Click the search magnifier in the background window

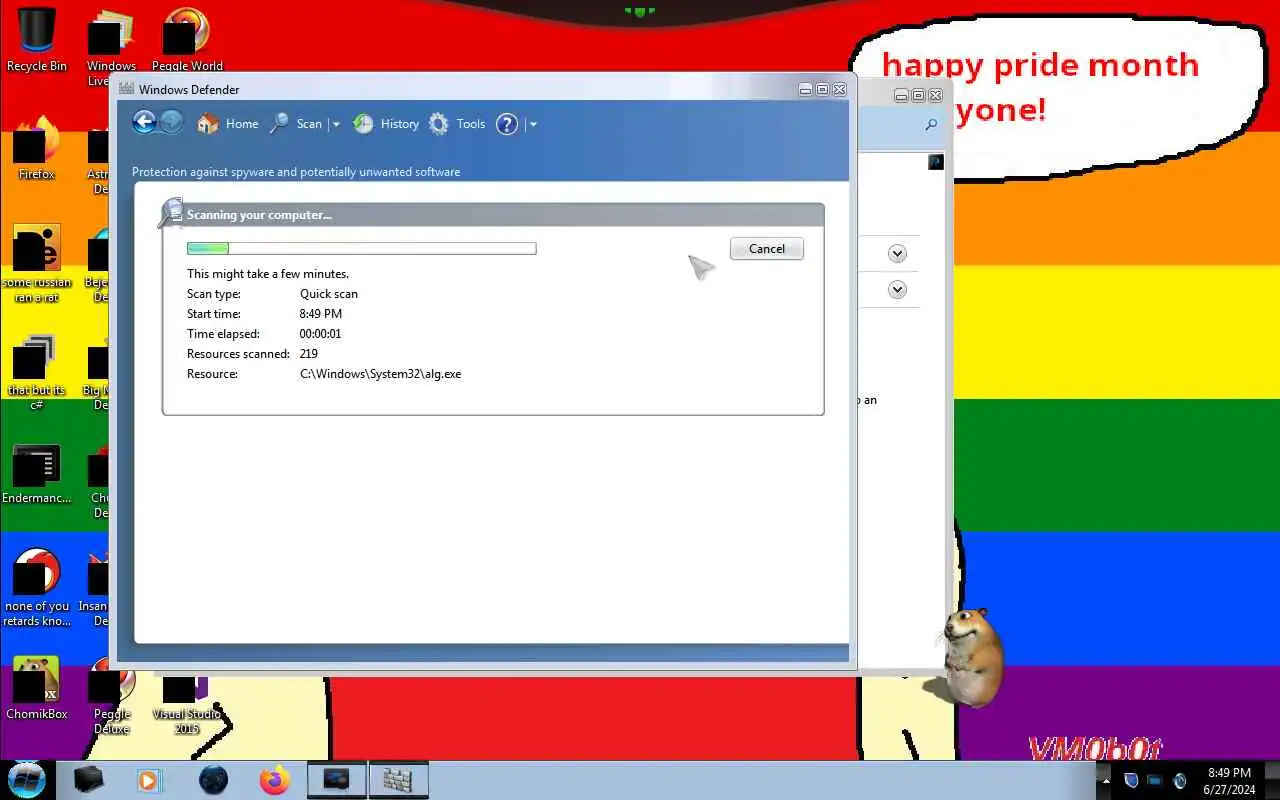[x=931, y=125]
